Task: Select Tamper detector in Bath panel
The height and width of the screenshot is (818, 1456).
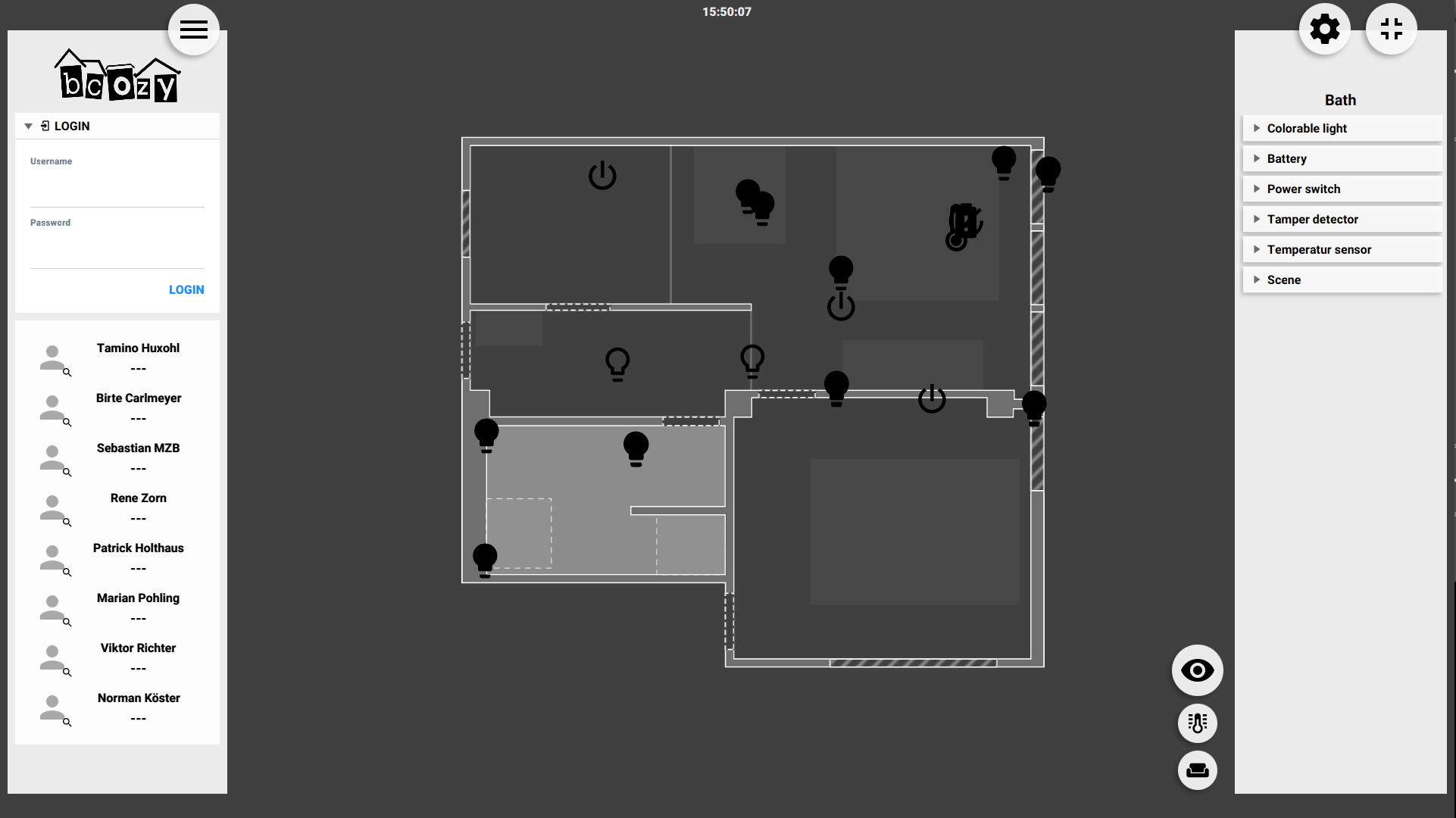Action: pyautogui.click(x=1340, y=218)
